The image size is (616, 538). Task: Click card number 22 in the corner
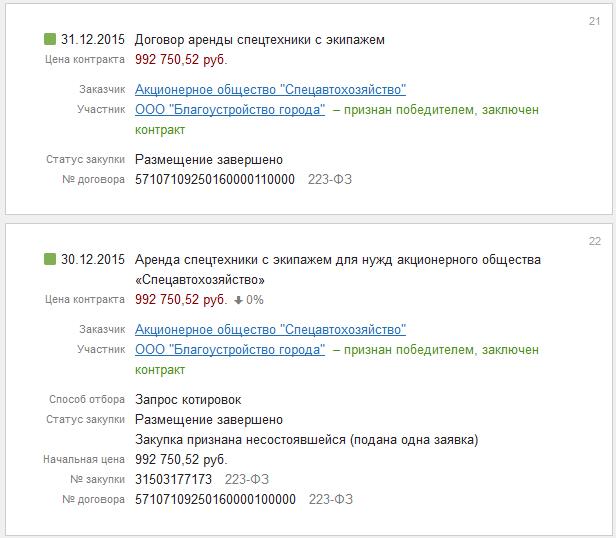click(x=594, y=241)
